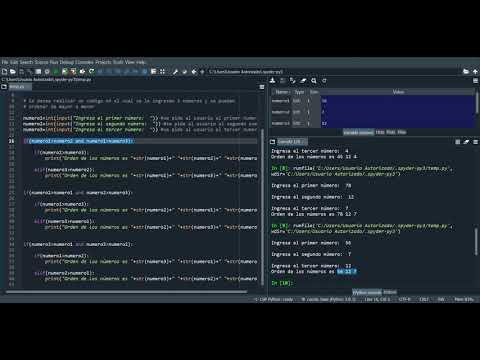Run current cell icon

click(x=65, y=72)
